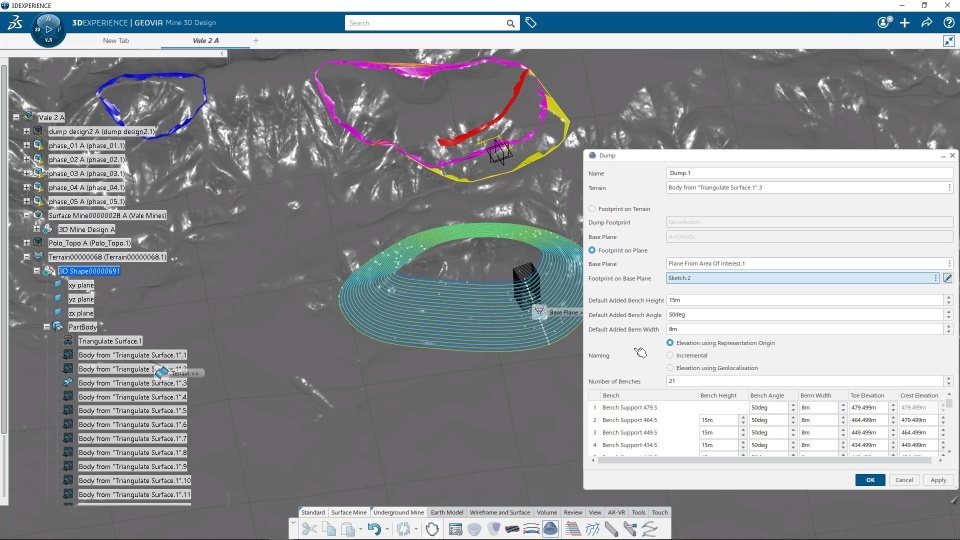This screenshot has width=960, height=540.
Task: Switch to the Underground Mine tab
Action: pos(399,512)
